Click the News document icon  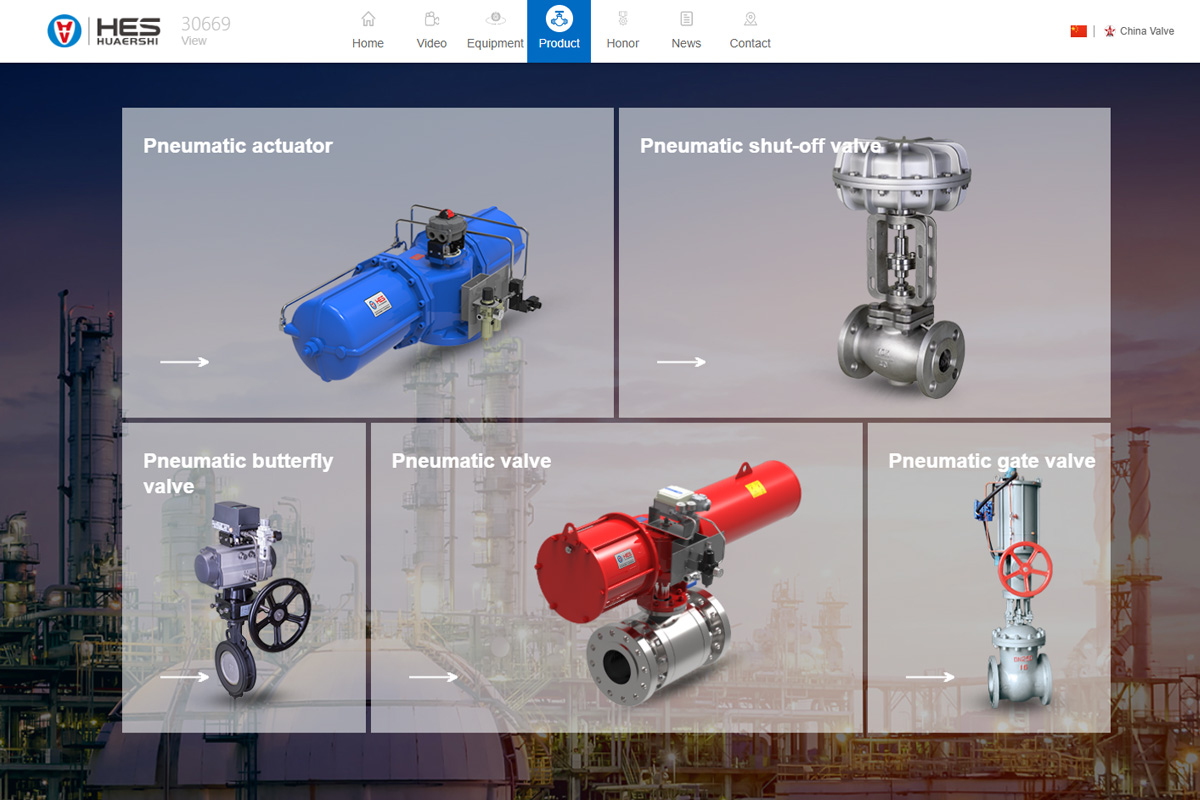686,19
